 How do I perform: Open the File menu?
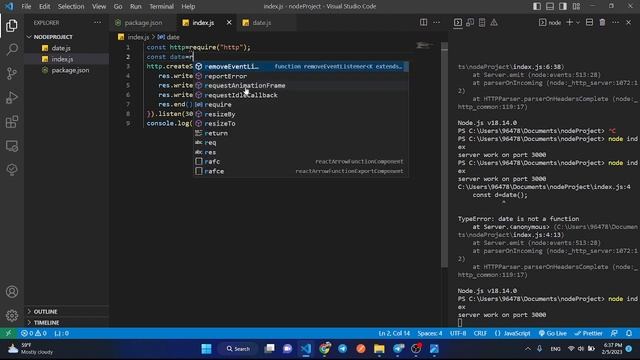pyautogui.click(x=26, y=6)
